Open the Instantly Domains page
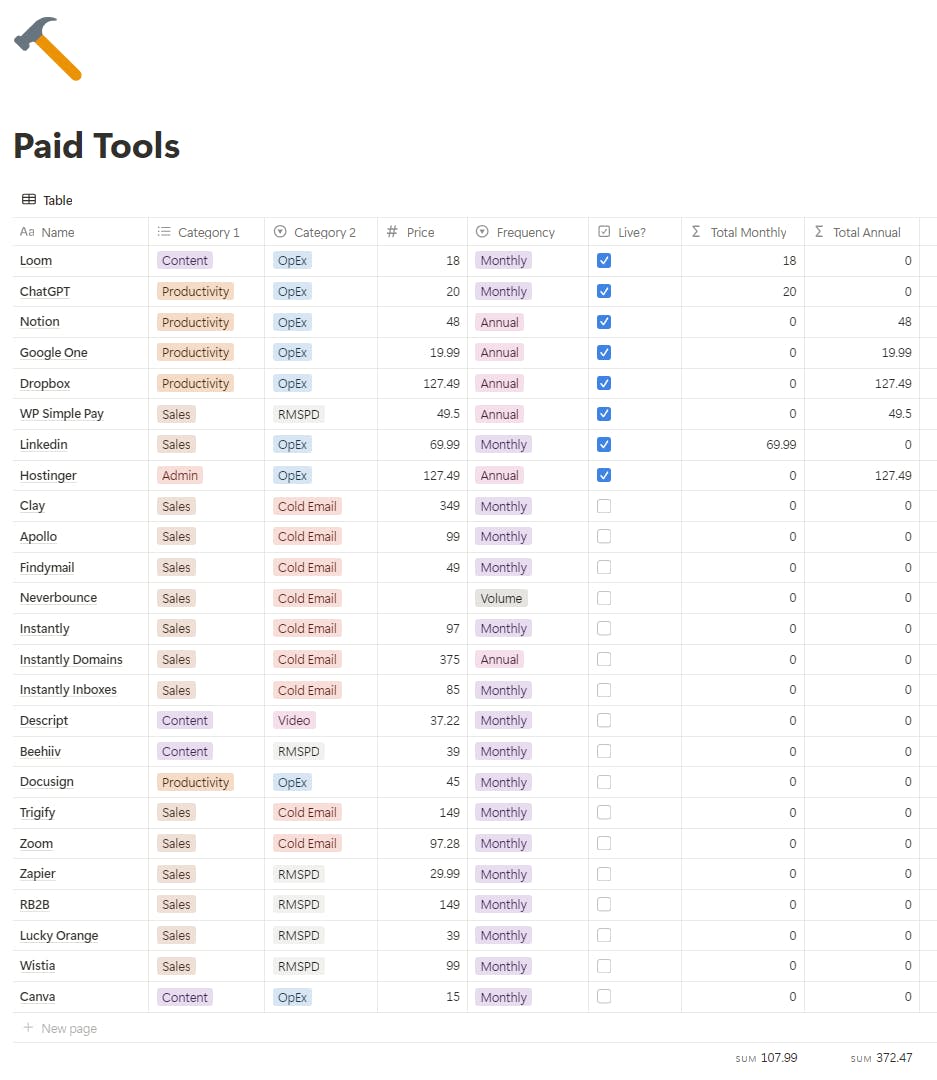 [x=71, y=659]
